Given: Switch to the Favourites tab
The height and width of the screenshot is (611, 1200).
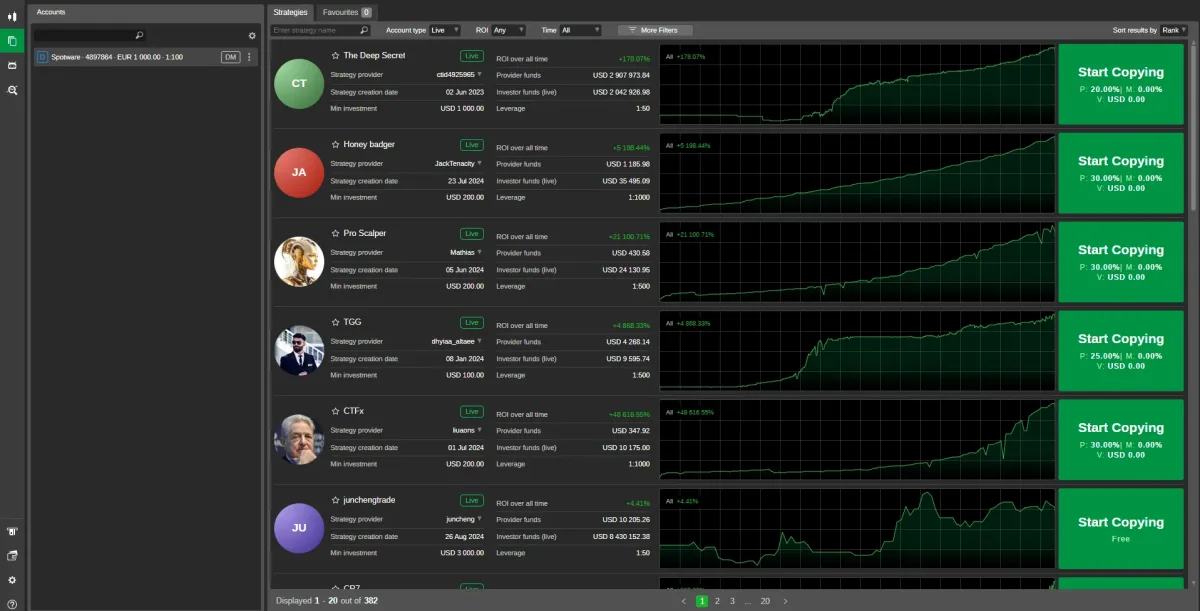Looking at the screenshot, I should pyautogui.click(x=347, y=12).
